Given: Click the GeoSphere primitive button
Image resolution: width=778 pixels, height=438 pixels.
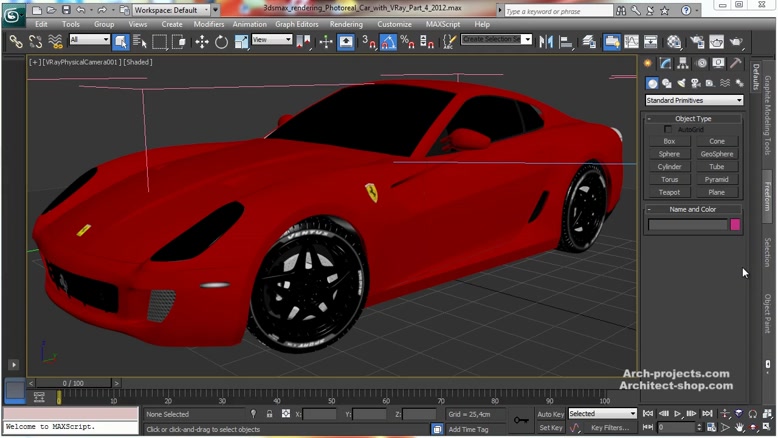Looking at the screenshot, I should pos(716,154).
